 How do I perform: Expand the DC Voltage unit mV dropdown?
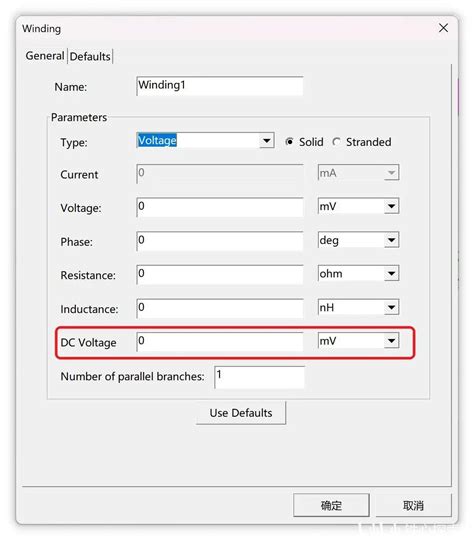(358, 341)
